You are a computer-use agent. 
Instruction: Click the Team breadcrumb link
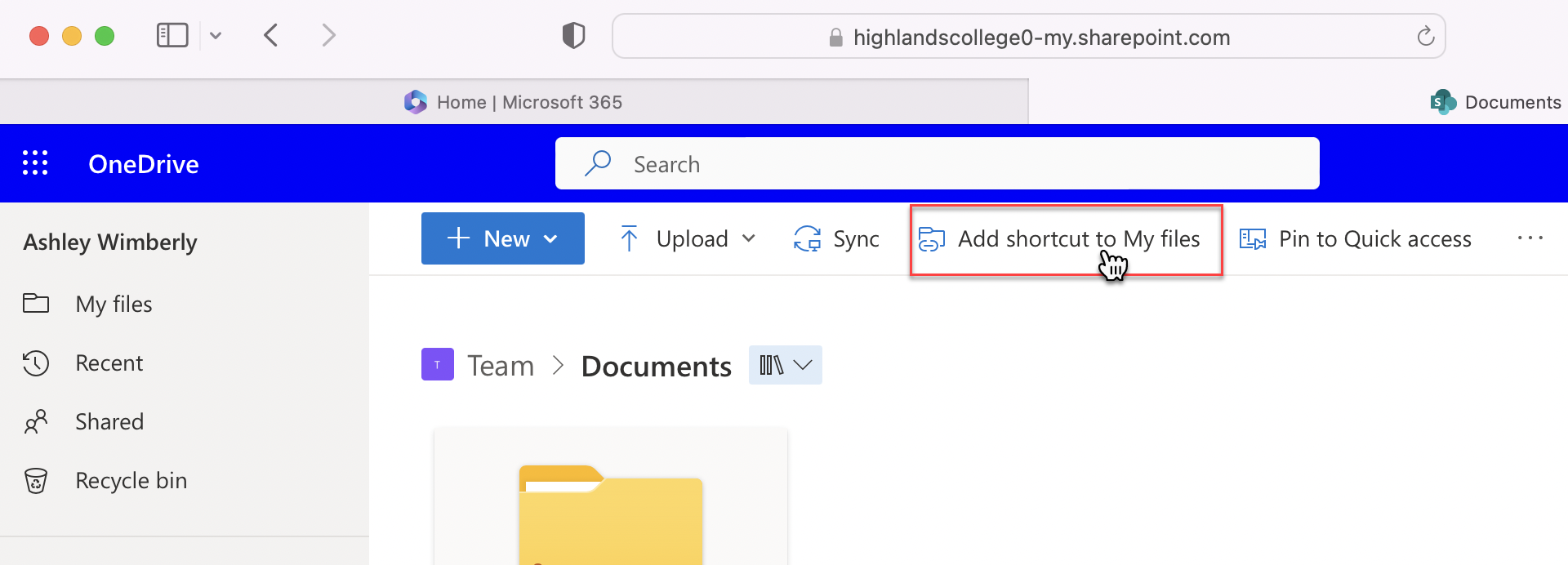tap(501, 366)
